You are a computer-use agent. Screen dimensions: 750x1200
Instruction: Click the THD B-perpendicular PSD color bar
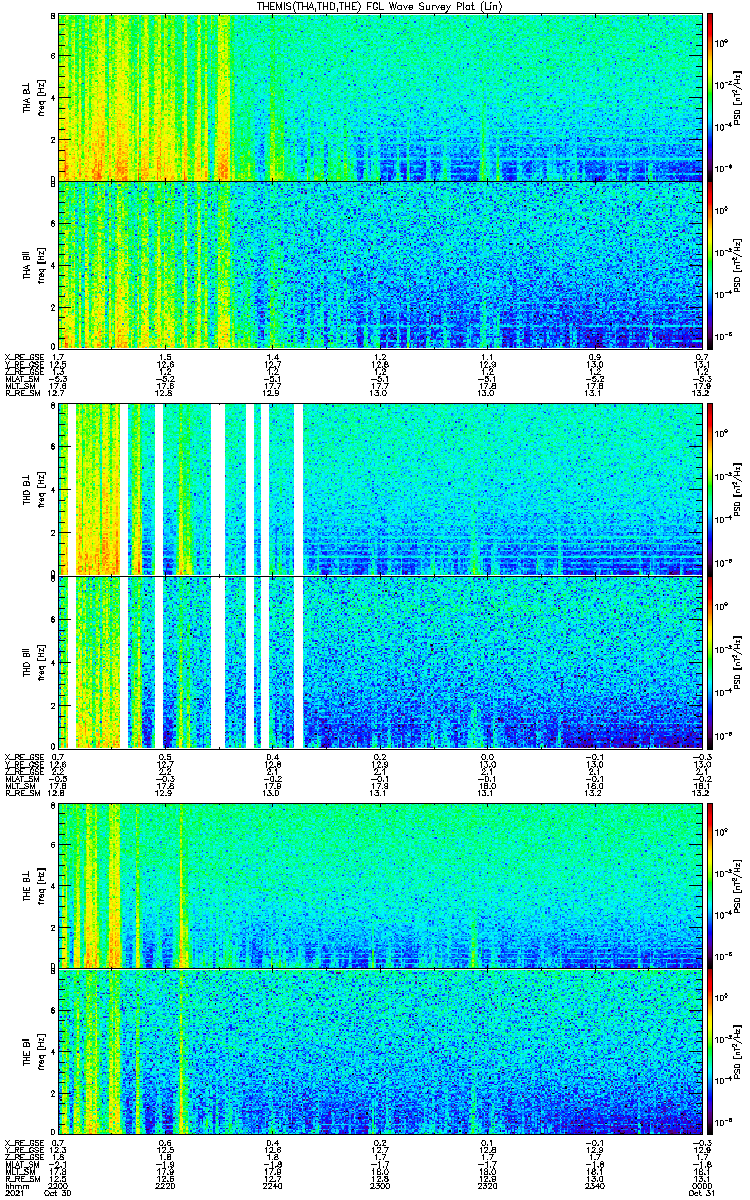[710, 490]
